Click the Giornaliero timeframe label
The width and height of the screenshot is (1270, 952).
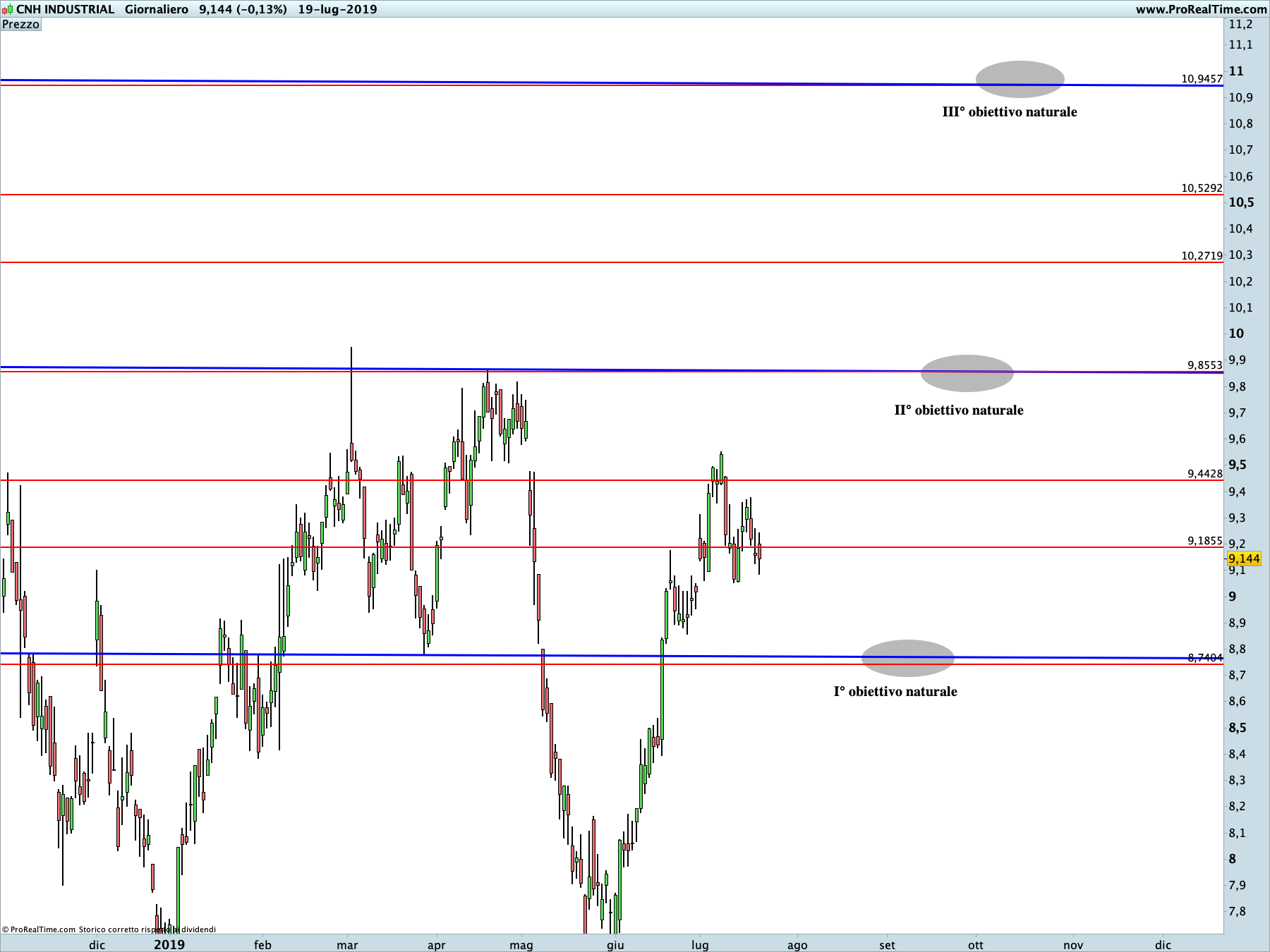157,9
